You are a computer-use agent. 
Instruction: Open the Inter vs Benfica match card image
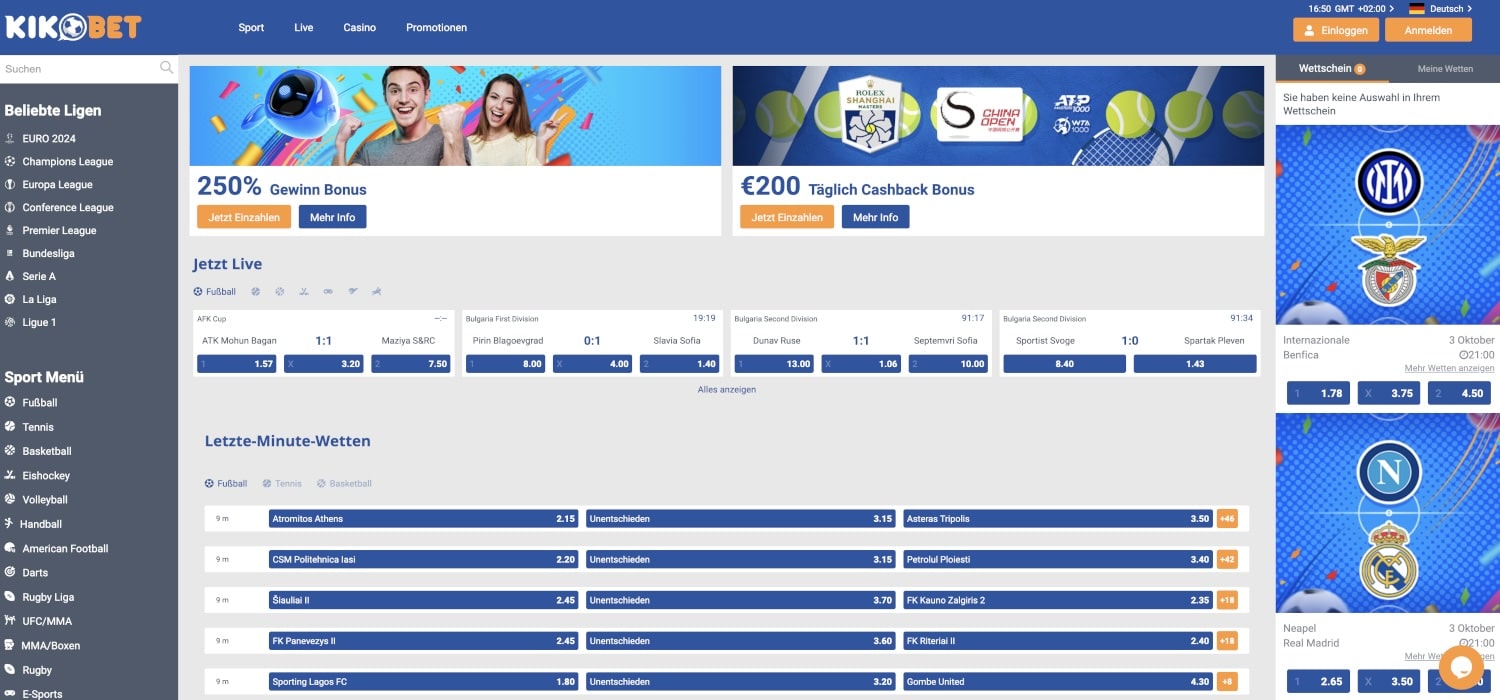[1388, 225]
